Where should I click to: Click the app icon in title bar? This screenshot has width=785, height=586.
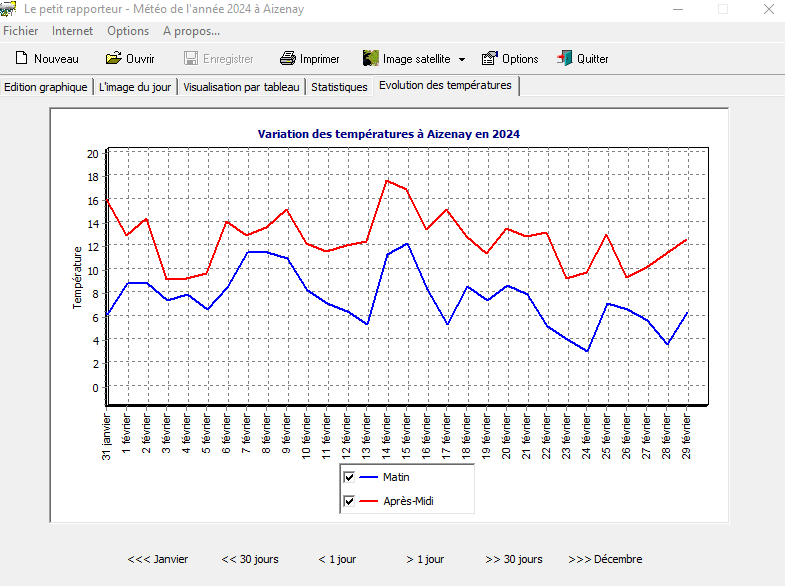click(9, 9)
